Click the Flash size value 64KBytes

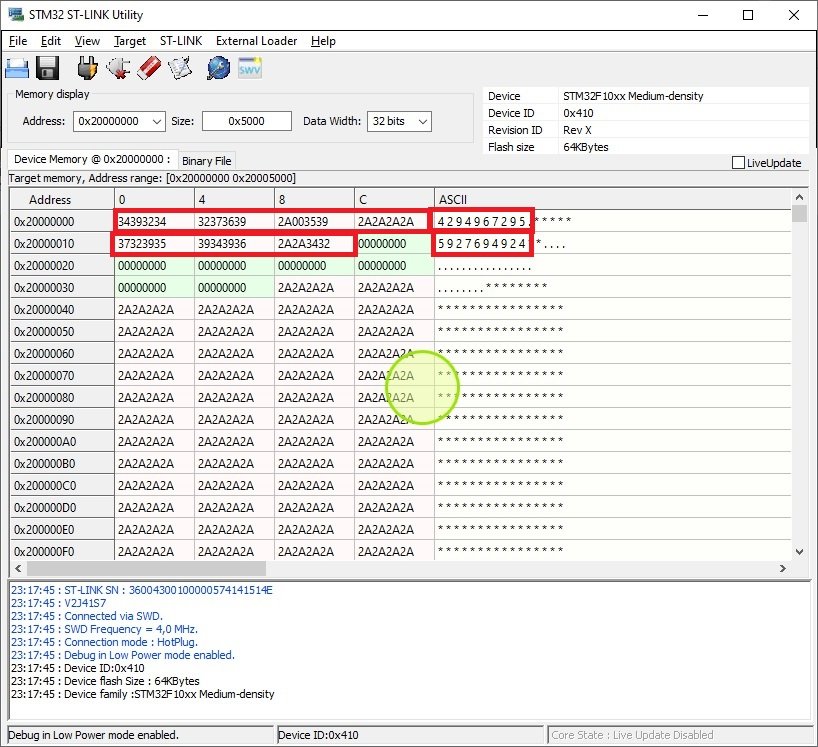(x=585, y=147)
